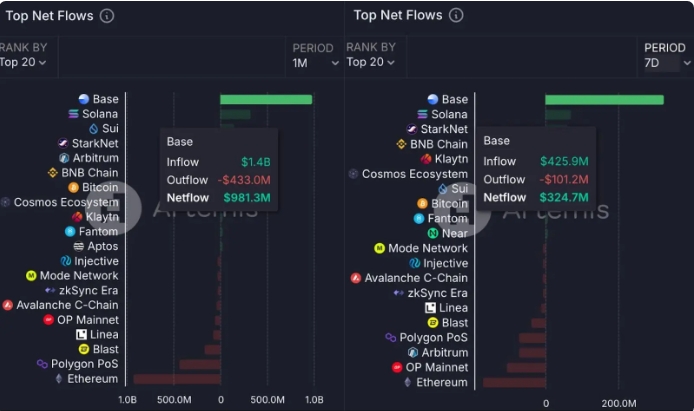This screenshot has height=411, width=694.
Task: Click the BNB Chain icon in 1M chart
Action: click(53, 173)
